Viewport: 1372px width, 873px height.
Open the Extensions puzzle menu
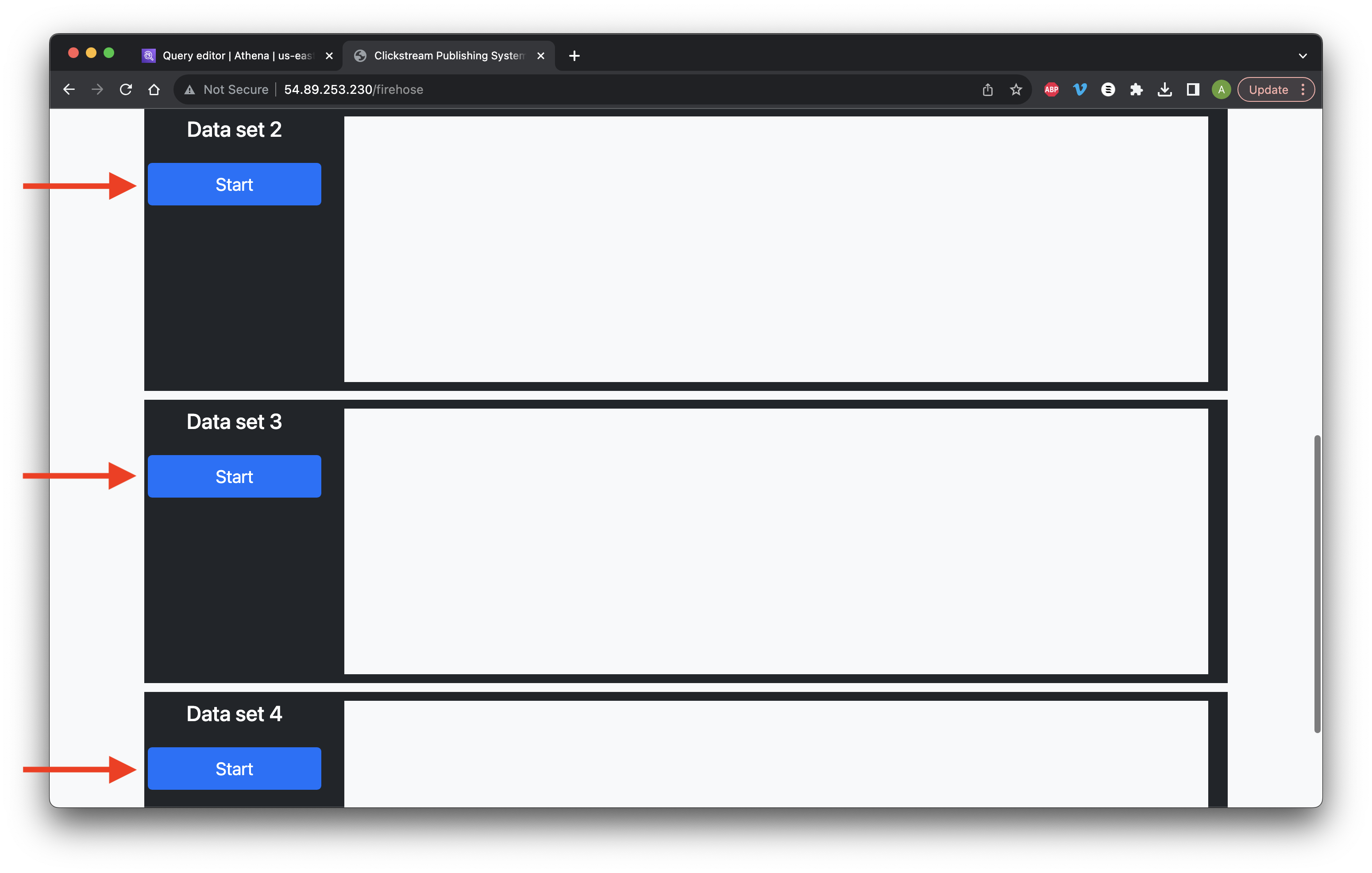point(1136,89)
